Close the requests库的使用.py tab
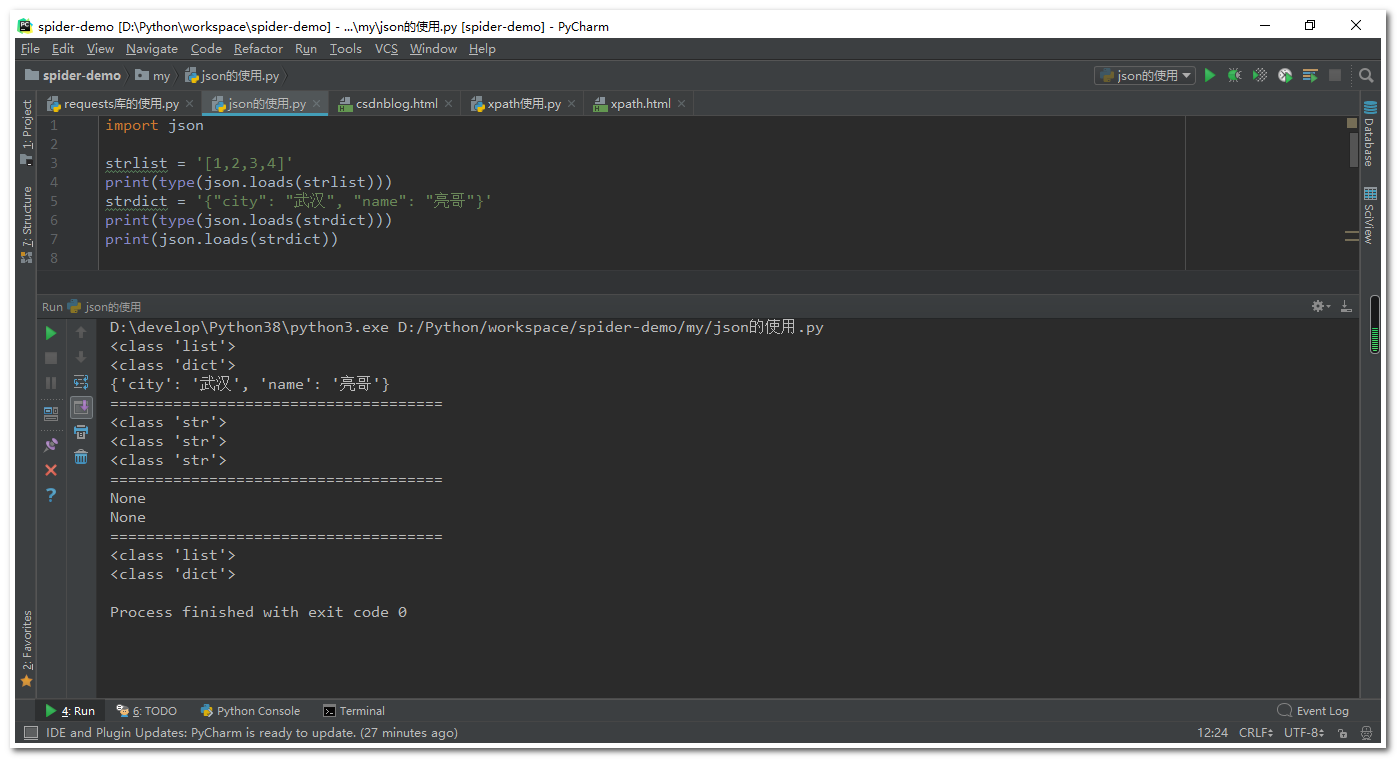Image resolution: width=1397 pixels, height=759 pixels. click(190, 104)
